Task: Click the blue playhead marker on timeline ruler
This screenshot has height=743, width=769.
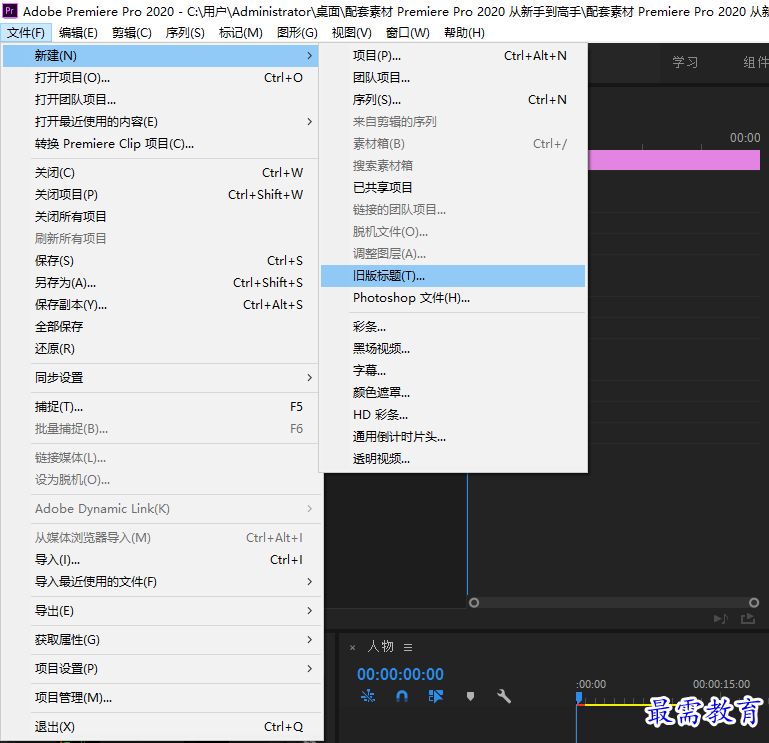Action: (x=579, y=697)
